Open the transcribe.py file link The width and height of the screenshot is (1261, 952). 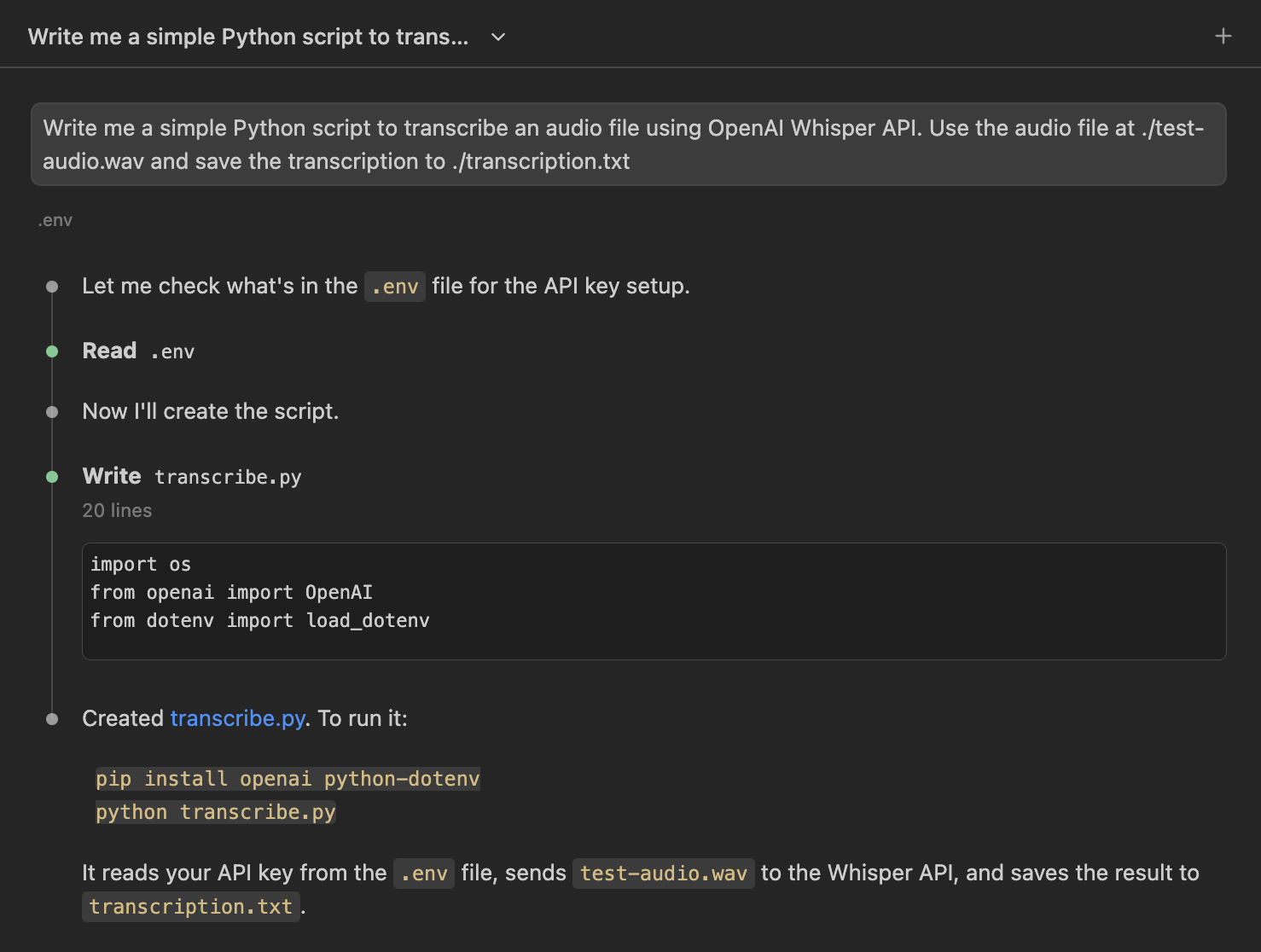237,717
